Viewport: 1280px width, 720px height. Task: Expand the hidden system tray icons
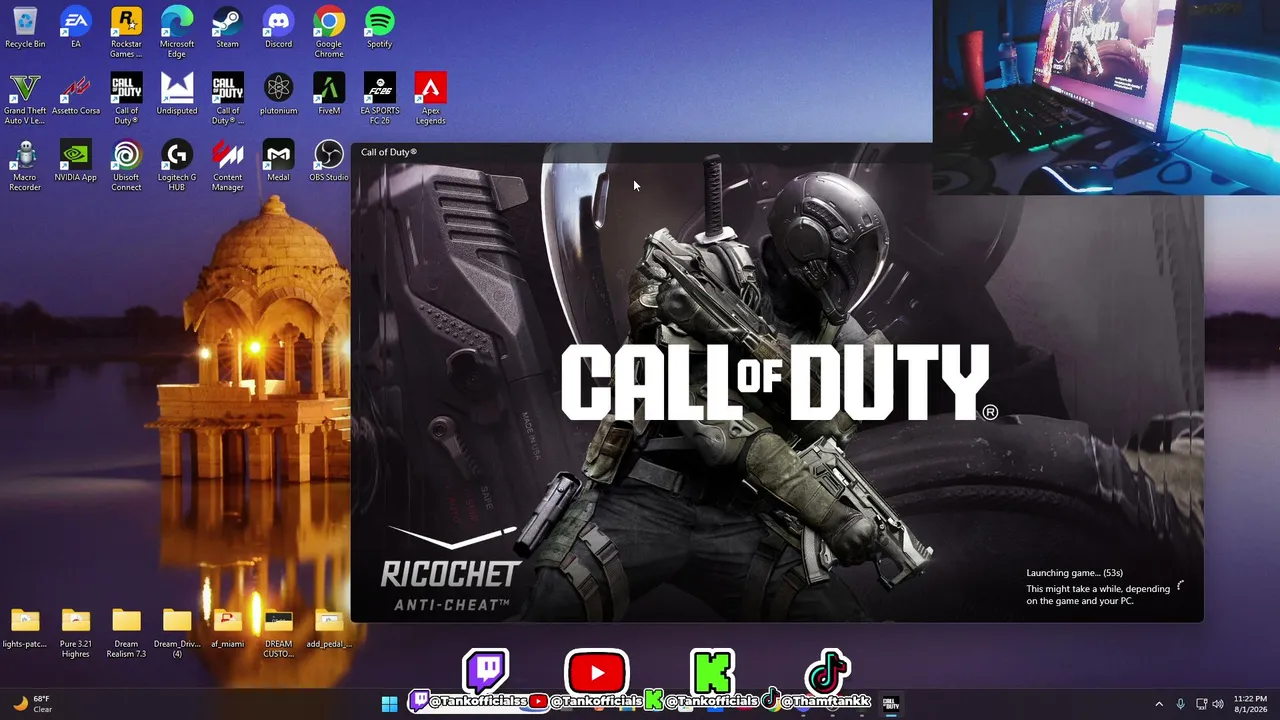tap(1159, 704)
